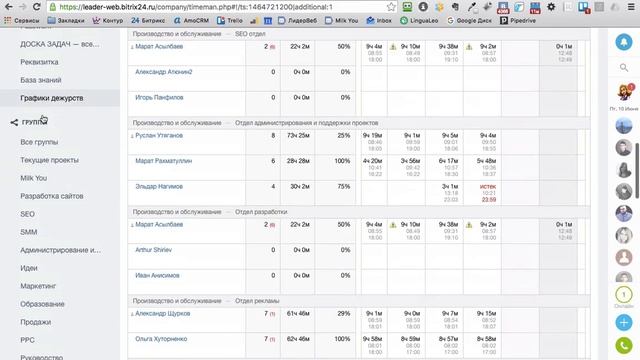Open employee Эльдар Нагимов
The height and width of the screenshot is (360, 640).
(159, 187)
